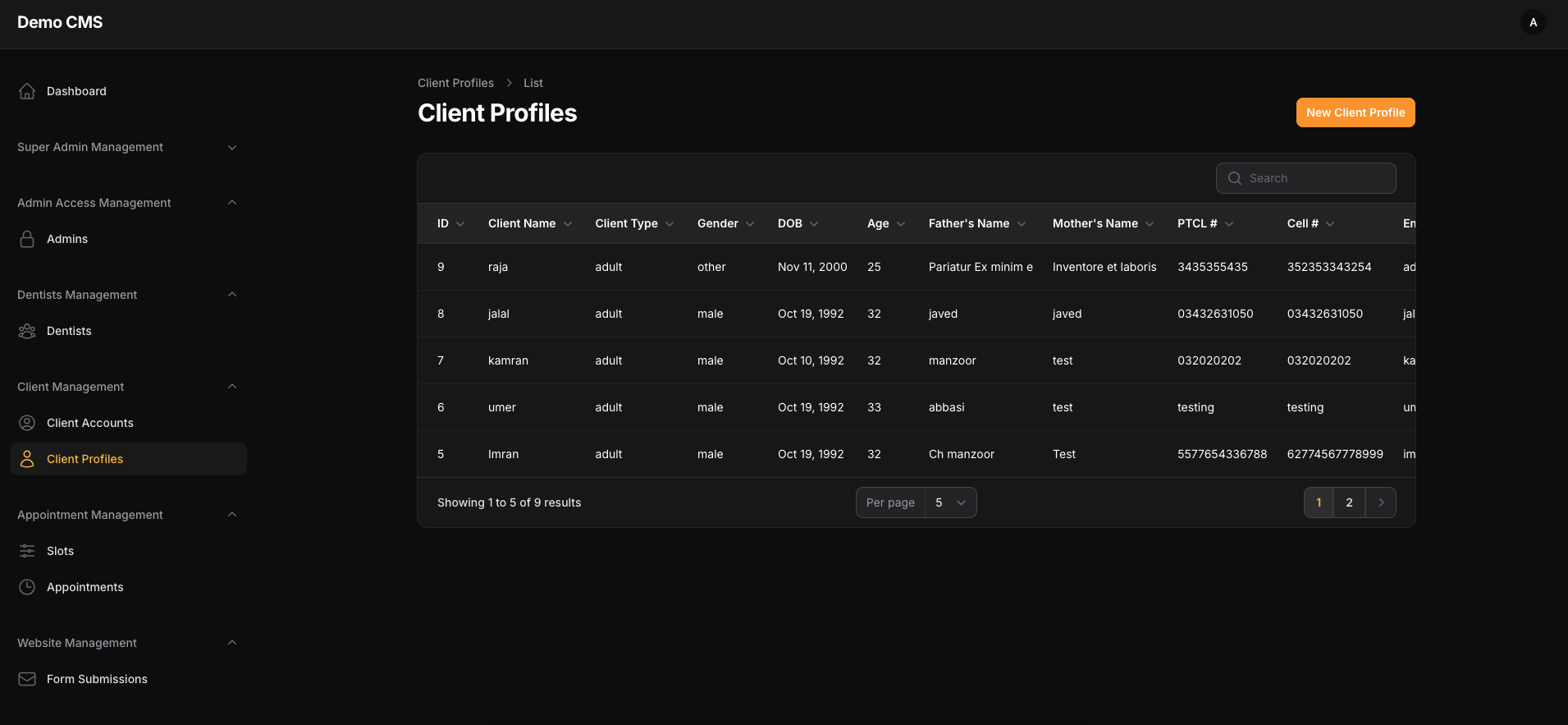Open Client Profiles in the sidebar
The width and height of the screenshot is (1568, 725).
click(85, 459)
